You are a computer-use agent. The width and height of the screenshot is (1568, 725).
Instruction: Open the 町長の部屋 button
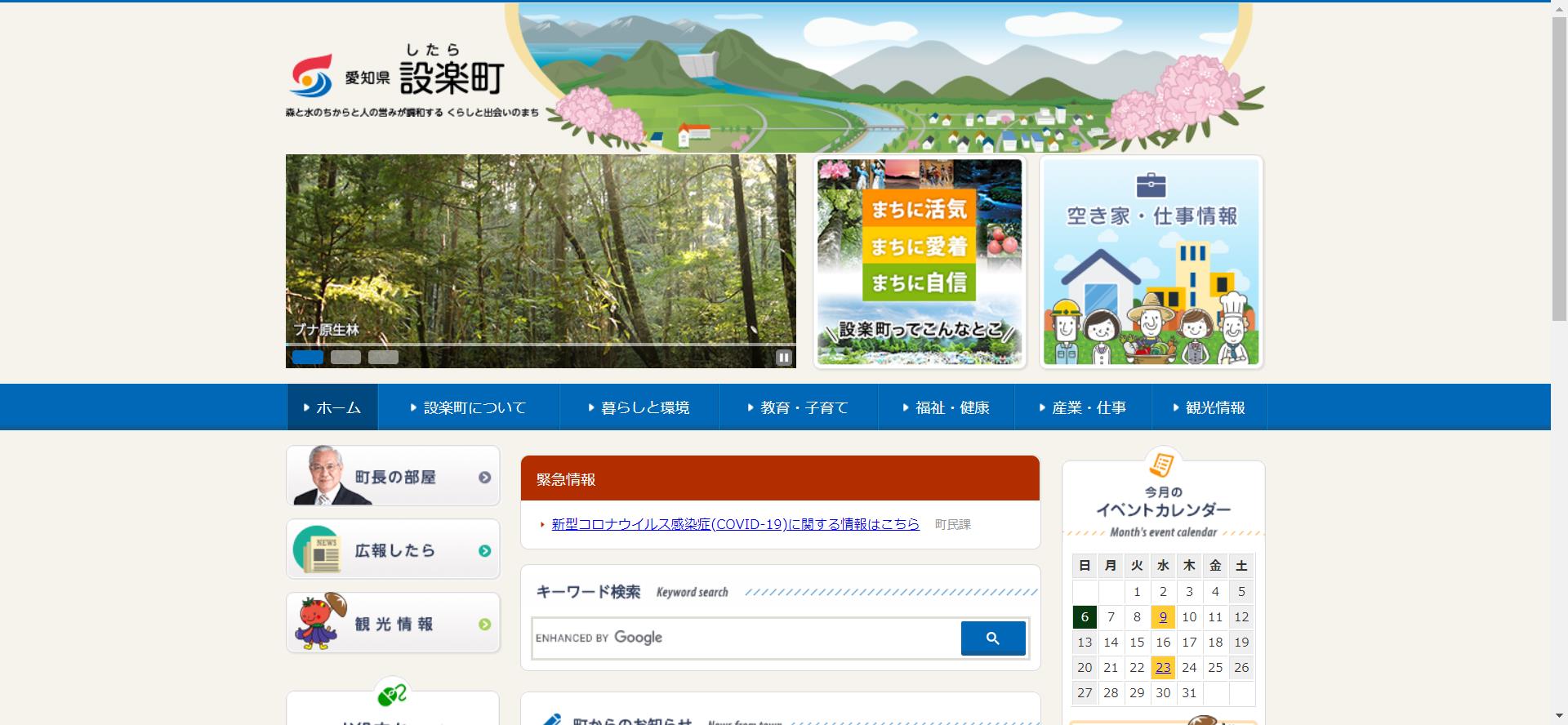click(393, 476)
